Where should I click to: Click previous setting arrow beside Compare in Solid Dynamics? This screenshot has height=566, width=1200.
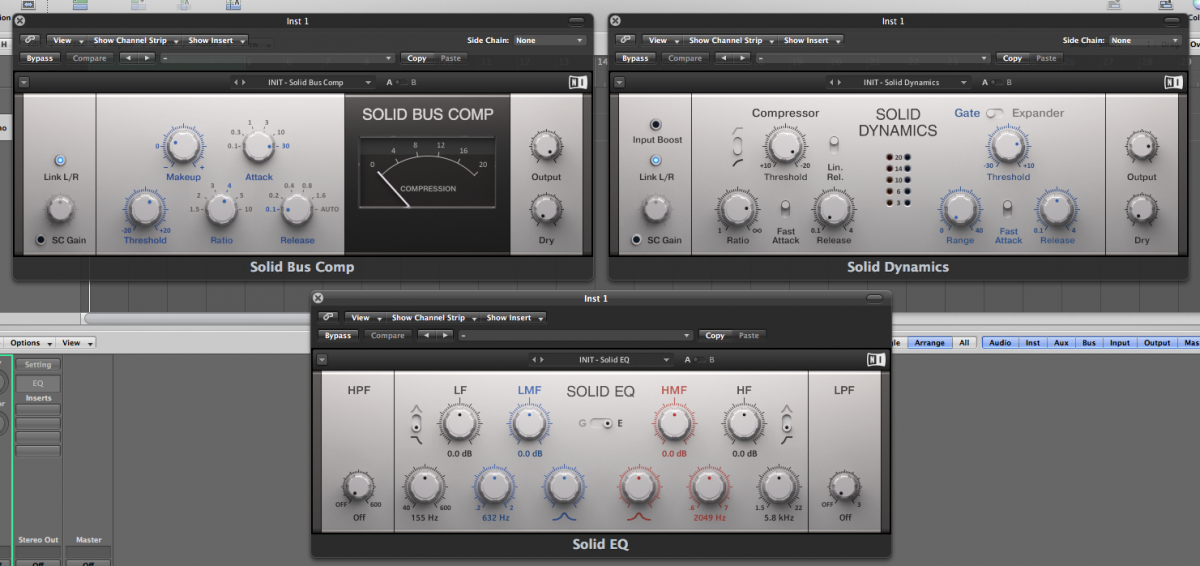pyautogui.click(x=724, y=58)
